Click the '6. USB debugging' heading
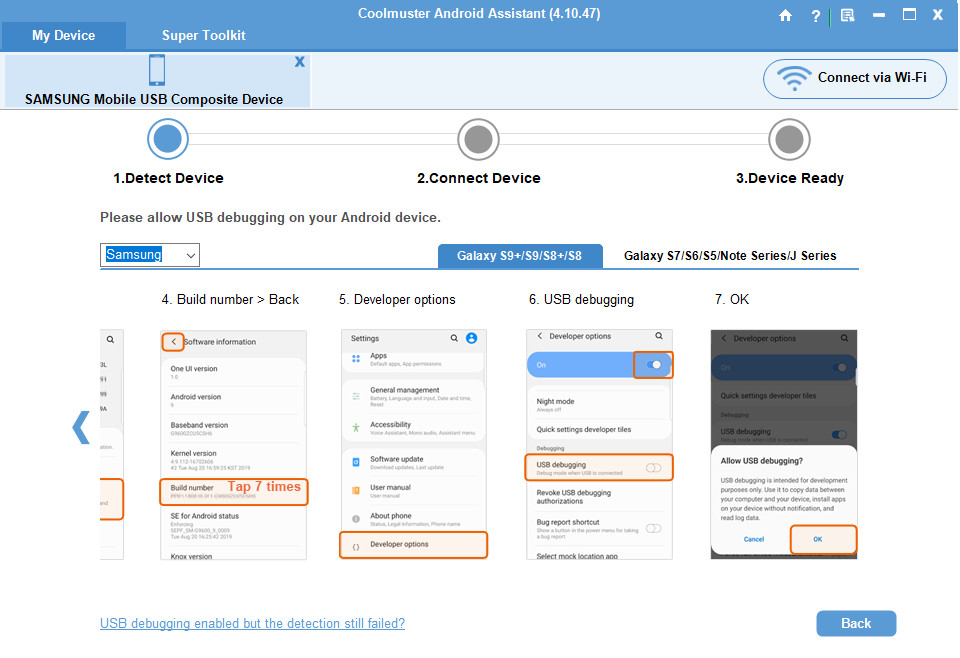 point(581,299)
